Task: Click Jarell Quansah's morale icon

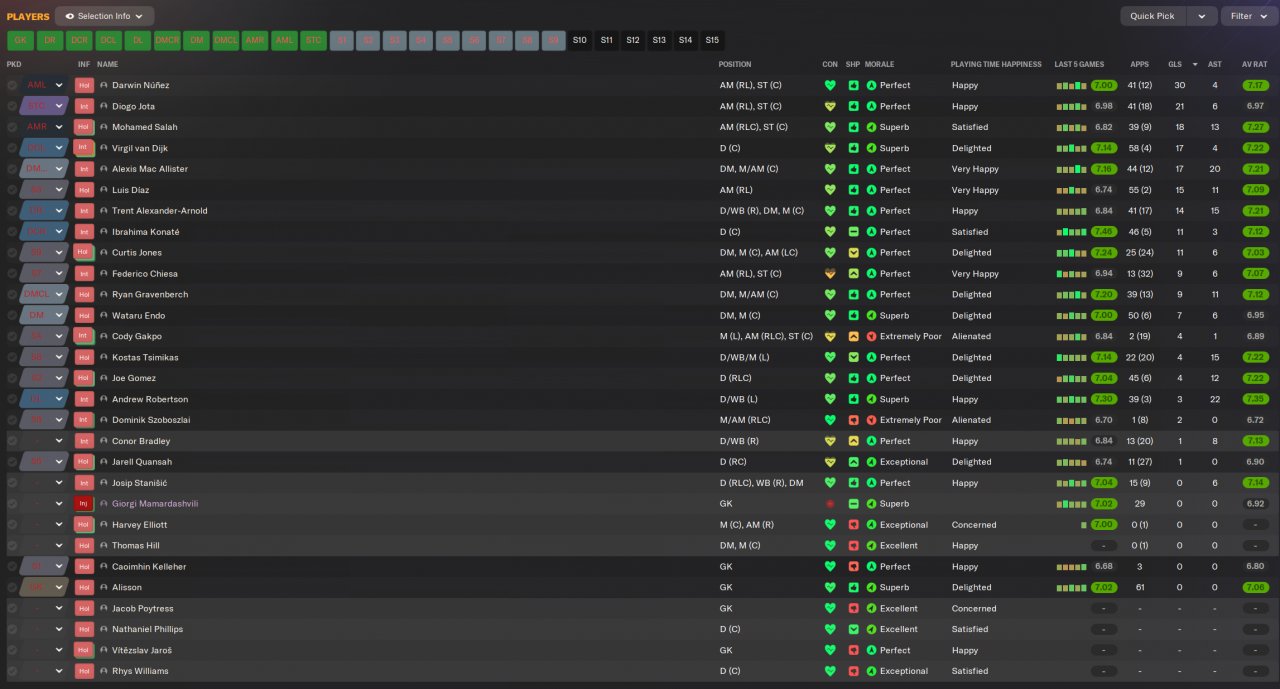Action: click(x=871, y=462)
